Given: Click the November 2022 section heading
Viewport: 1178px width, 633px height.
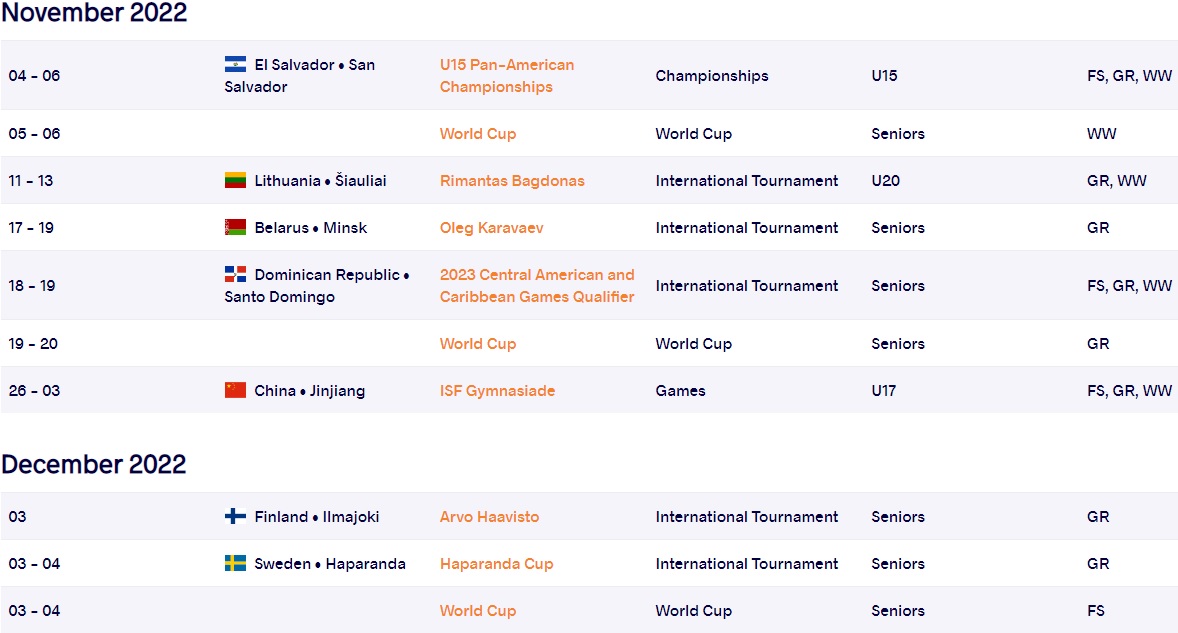Looking at the screenshot, I should tap(94, 13).
